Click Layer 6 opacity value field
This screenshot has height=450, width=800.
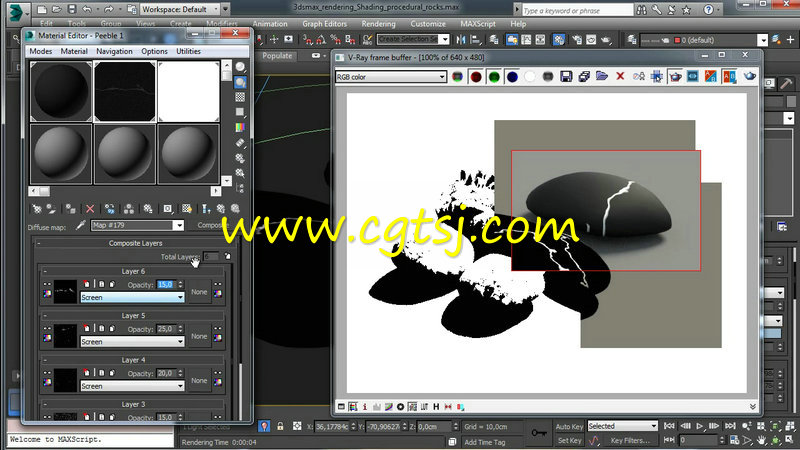(x=166, y=285)
